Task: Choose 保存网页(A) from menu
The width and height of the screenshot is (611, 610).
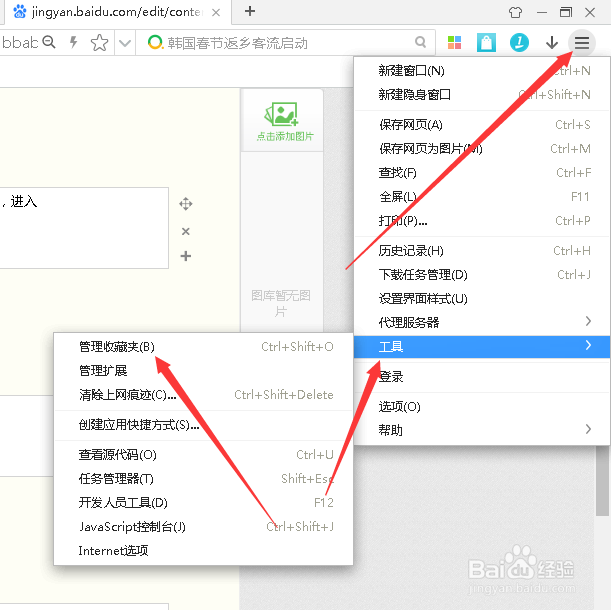Action: [x=482, y=125]
